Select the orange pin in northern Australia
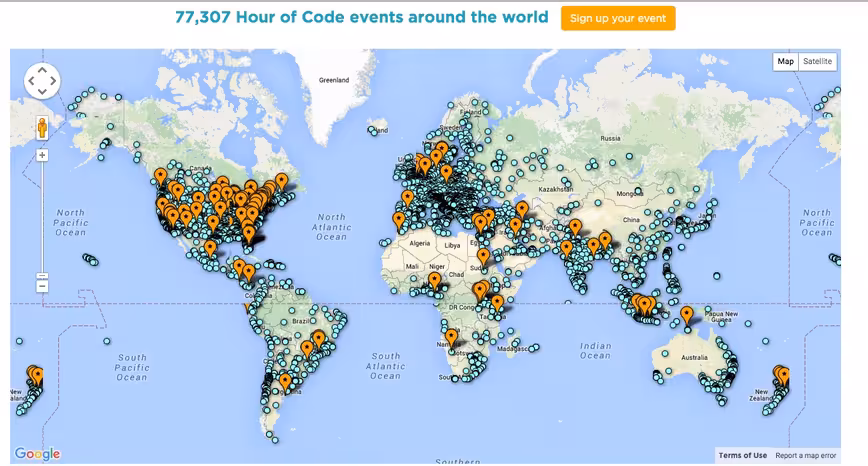This screenshot has height=466, width=868. tap(686, 315)
